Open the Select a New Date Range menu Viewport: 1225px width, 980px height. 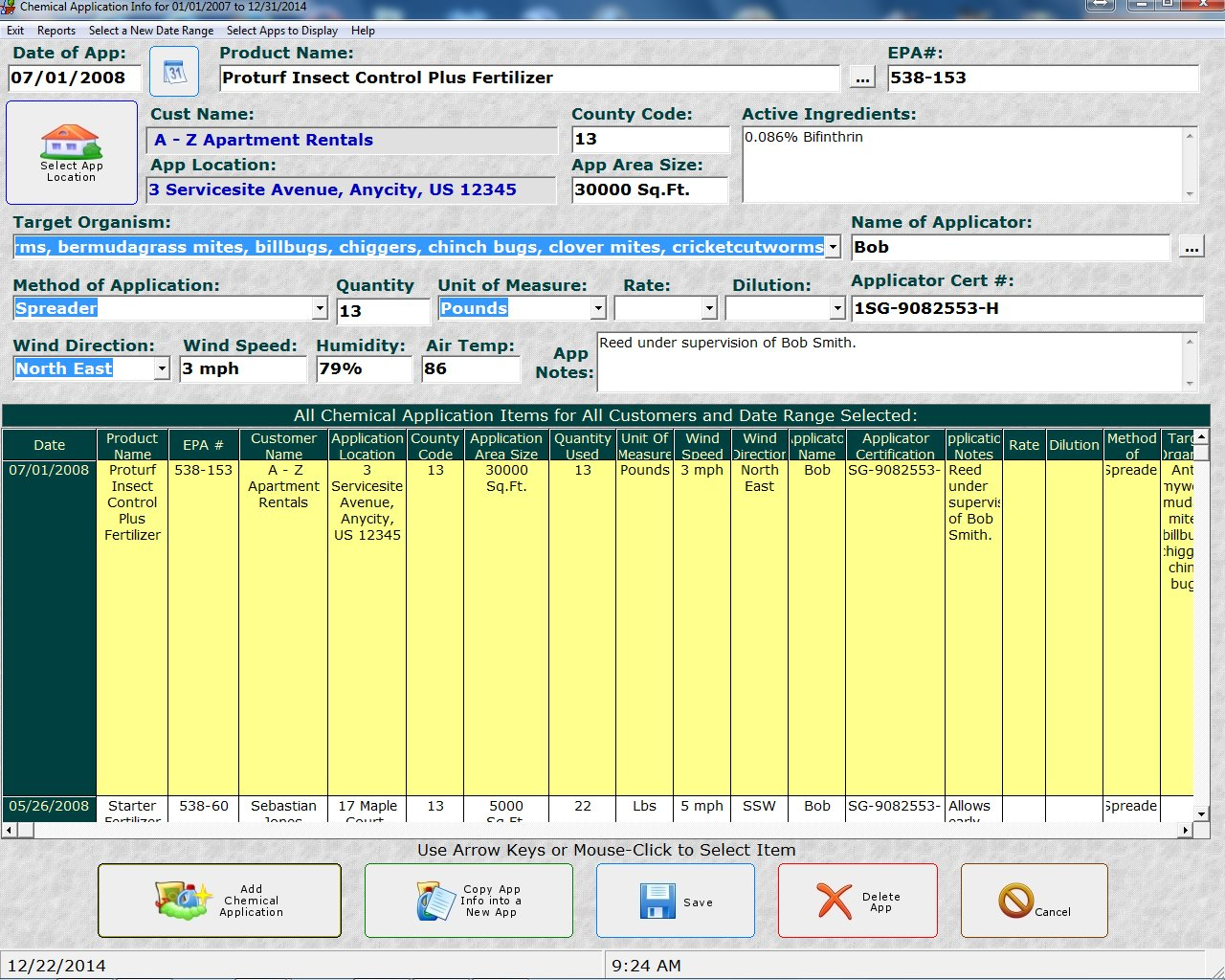coord(151,30)
